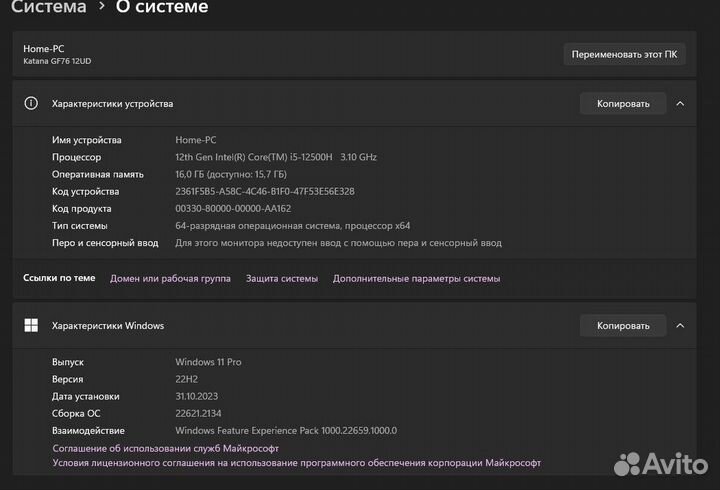Image resolution: width=720 pixels, height=490 pixels.
Task: Click the Ссылки по теме label
Action: 59,278
